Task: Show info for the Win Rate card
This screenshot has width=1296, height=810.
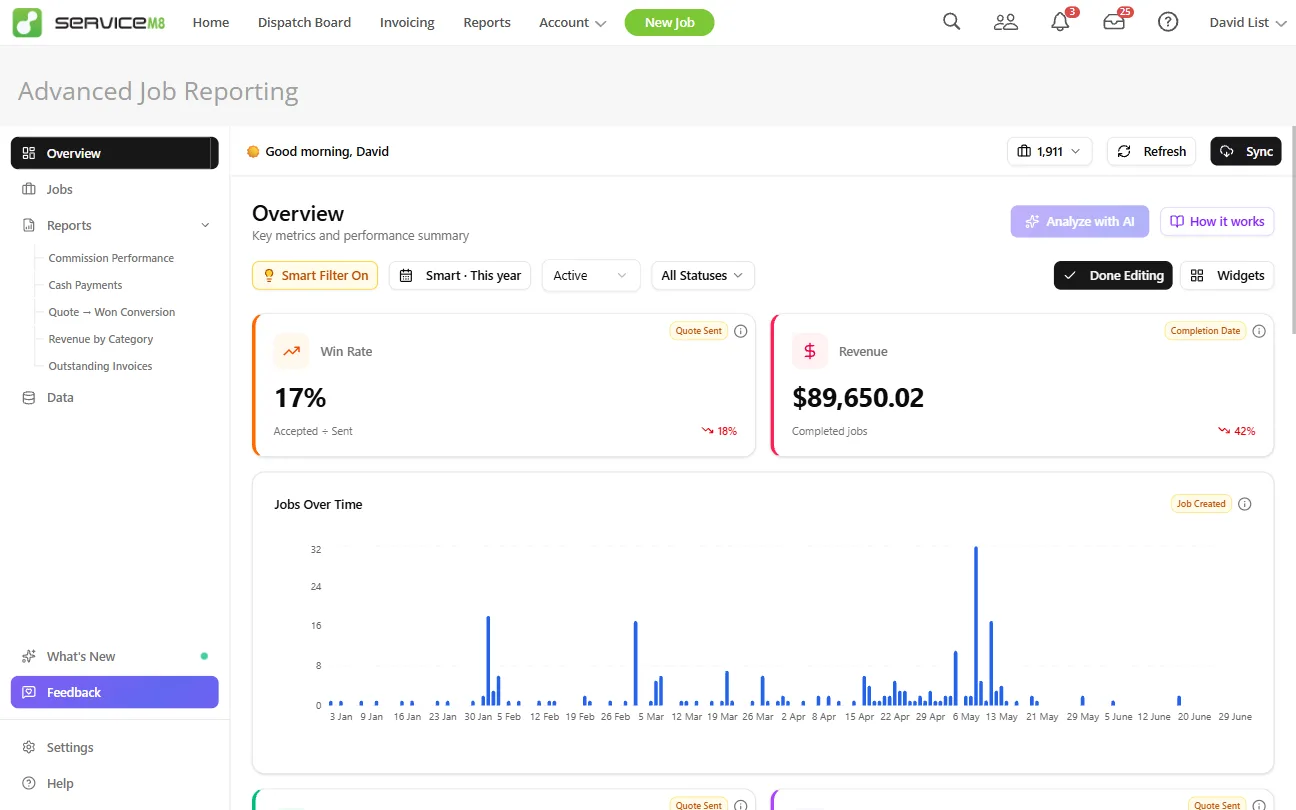Action: coord(741,331)
